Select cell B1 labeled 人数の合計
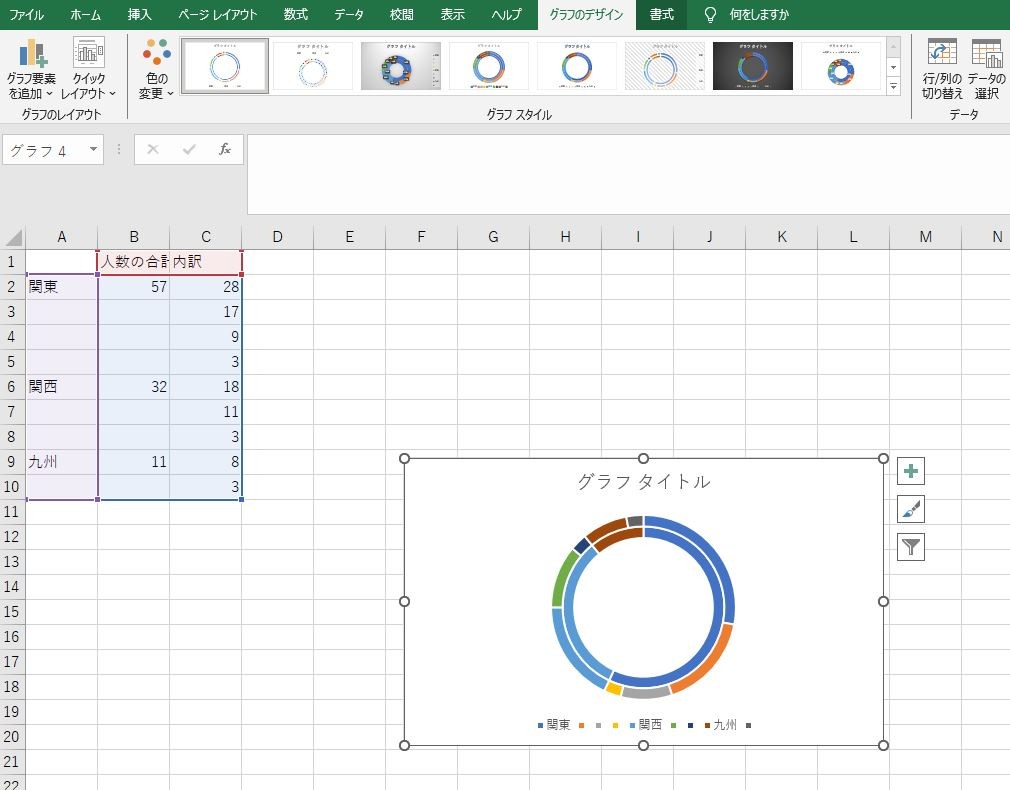The image size is (1010, 790). pos(134,262)
